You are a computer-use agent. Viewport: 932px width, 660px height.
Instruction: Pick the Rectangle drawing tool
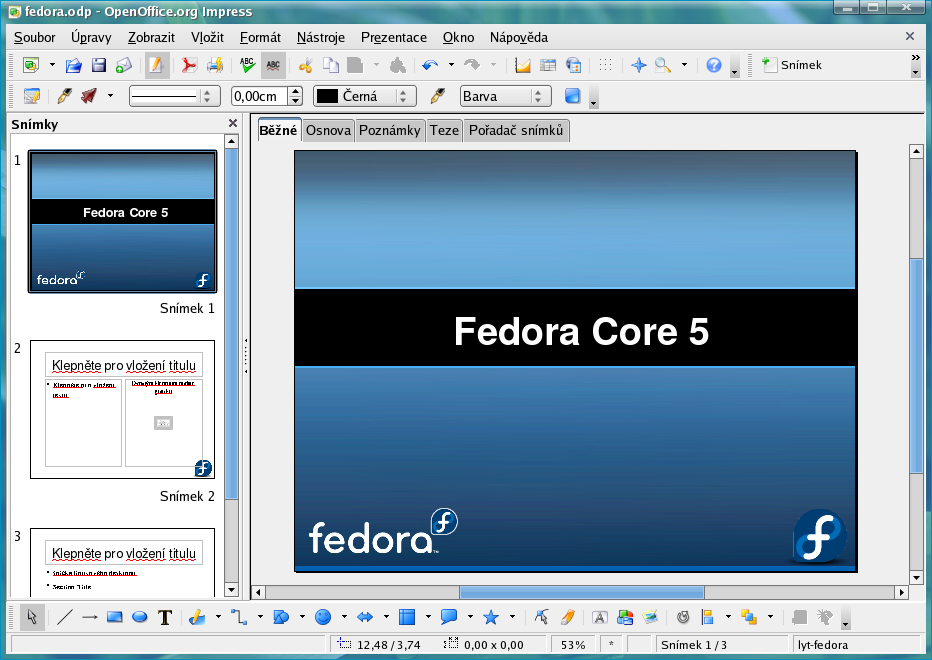tap(115, 618)
